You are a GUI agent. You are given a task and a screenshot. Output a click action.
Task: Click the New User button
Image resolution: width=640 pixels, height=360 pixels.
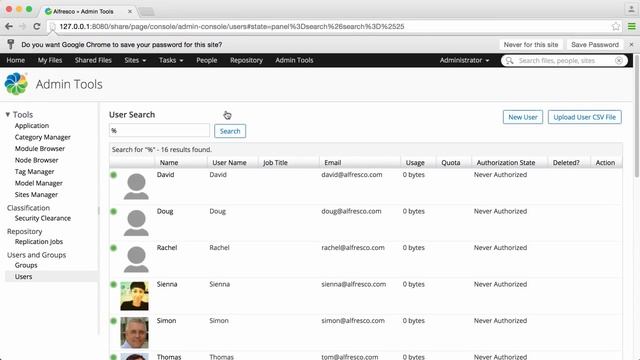tap(522, 117)
